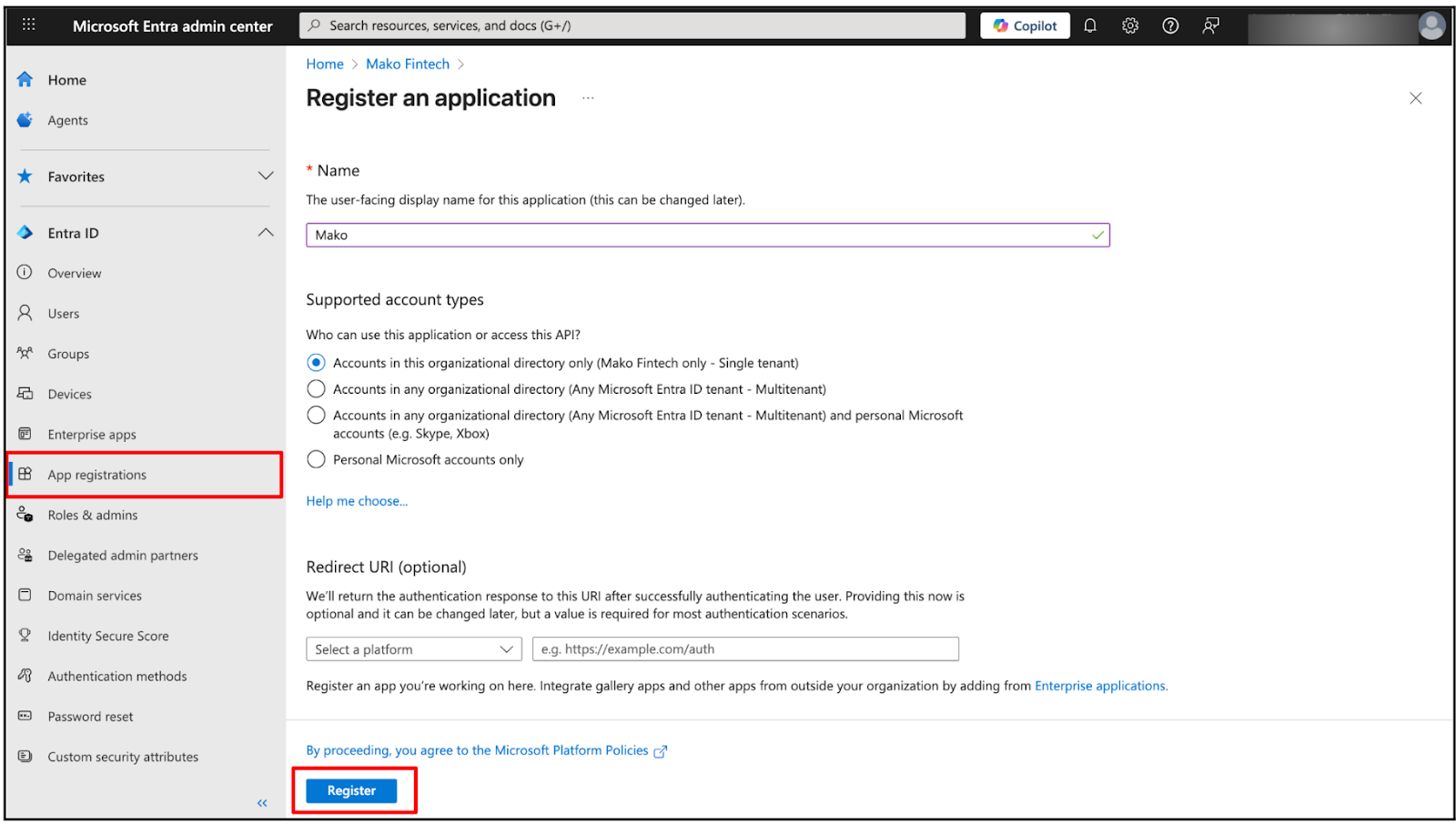This screenshot has width=1456, height=824.
Task: Click the App registrations grid icon
Action: (x=25, y=474)
